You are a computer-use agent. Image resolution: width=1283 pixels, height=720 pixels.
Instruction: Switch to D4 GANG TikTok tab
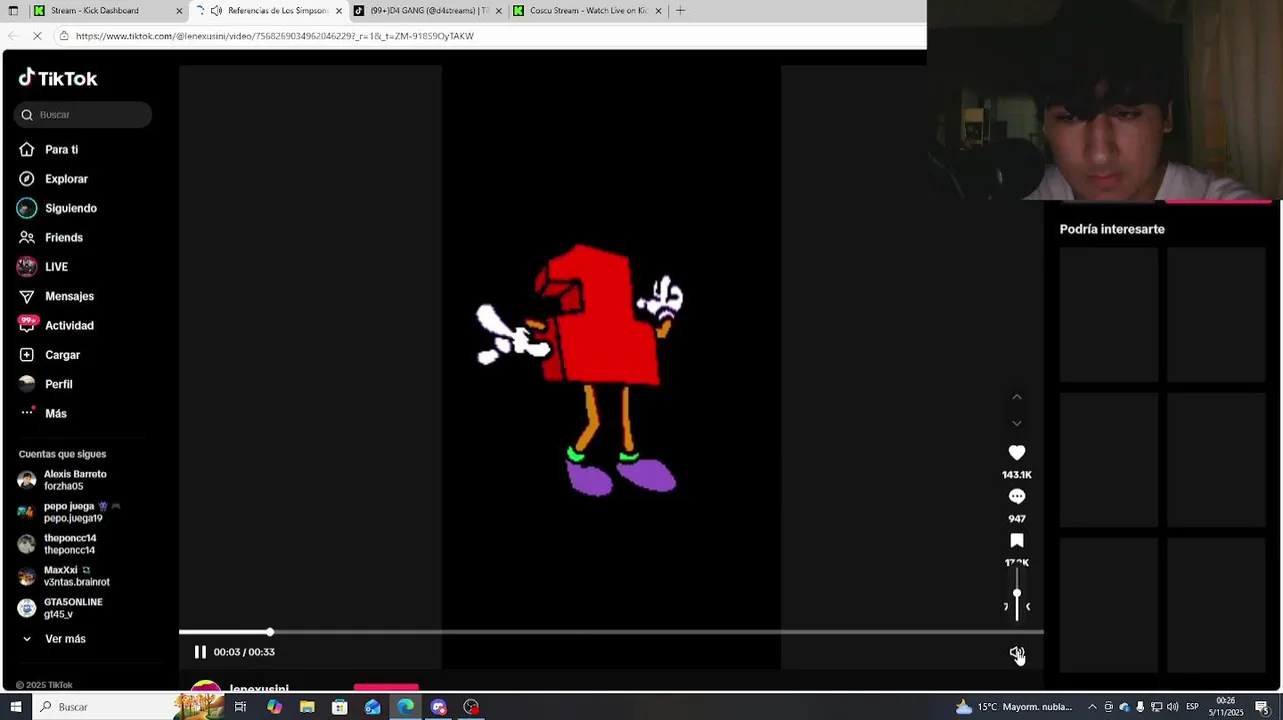[428, 10]
